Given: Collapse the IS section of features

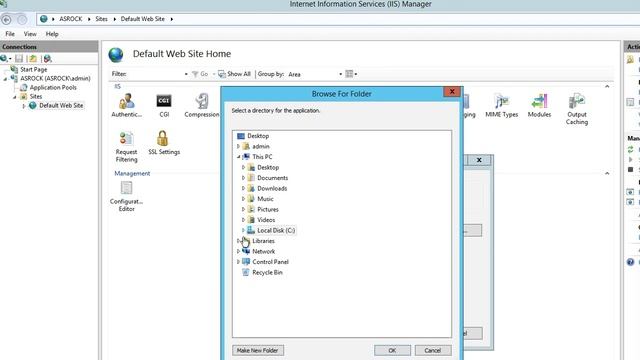Looking at the screenshot, I should click(607, 87).
